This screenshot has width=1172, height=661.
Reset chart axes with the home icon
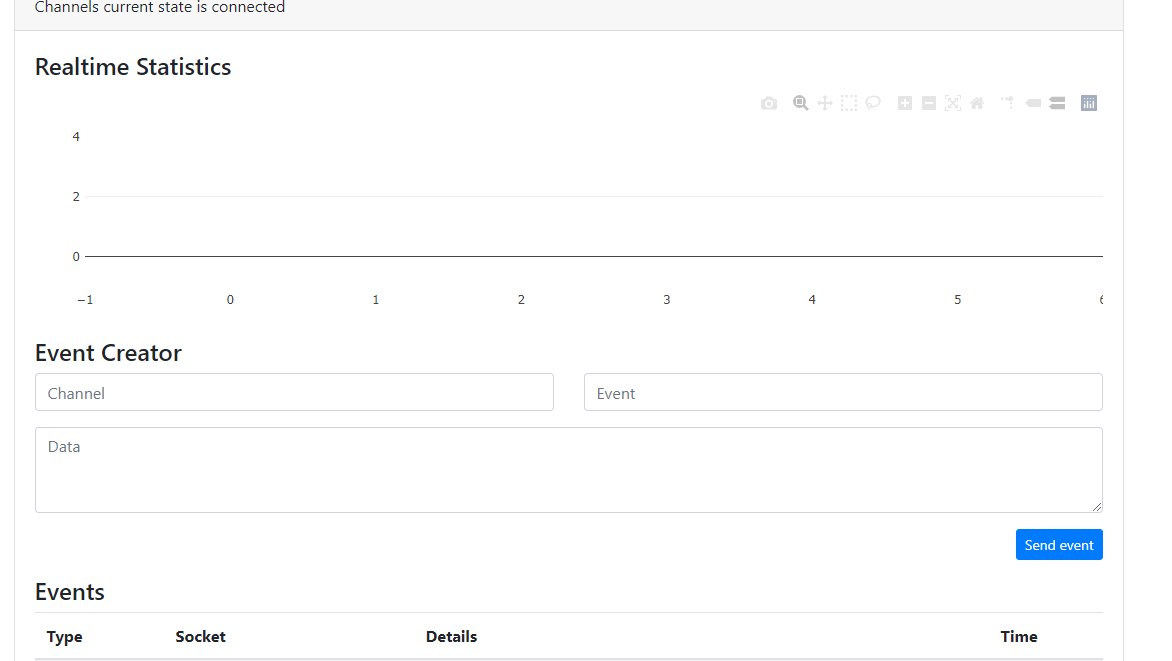click(977, 103)
